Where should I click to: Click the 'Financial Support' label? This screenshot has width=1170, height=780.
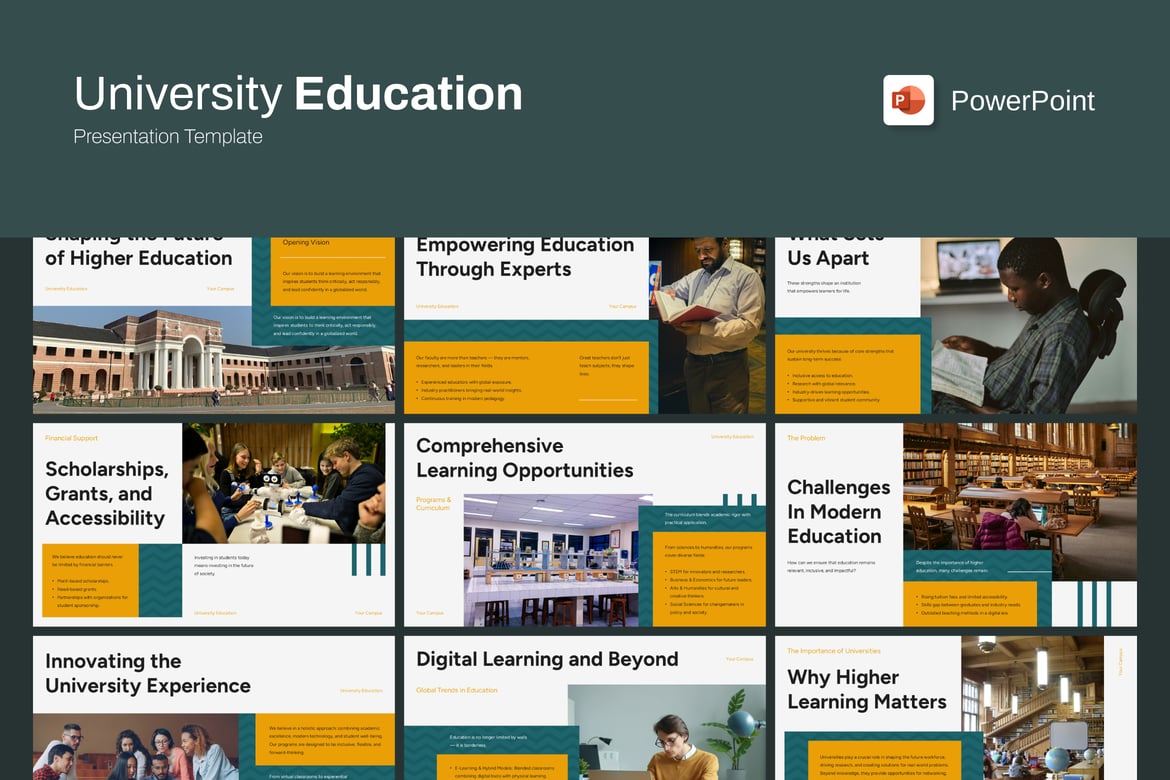pyautogui.click(x=71, y=438)
